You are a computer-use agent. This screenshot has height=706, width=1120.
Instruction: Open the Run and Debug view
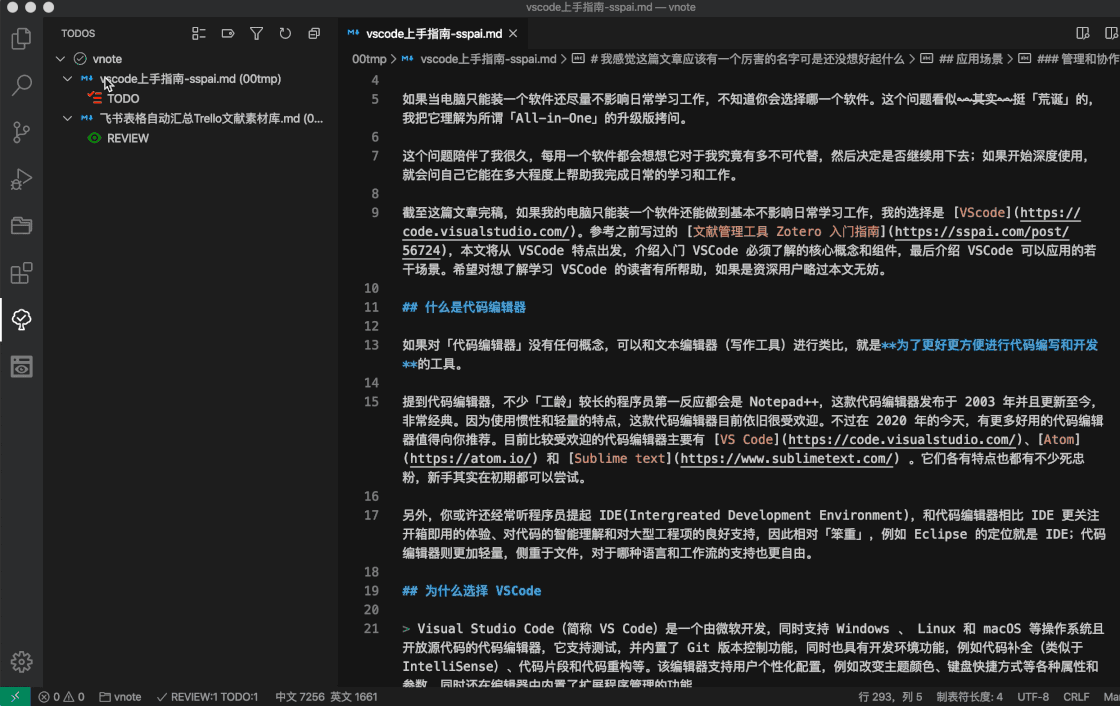pos(21,179)
